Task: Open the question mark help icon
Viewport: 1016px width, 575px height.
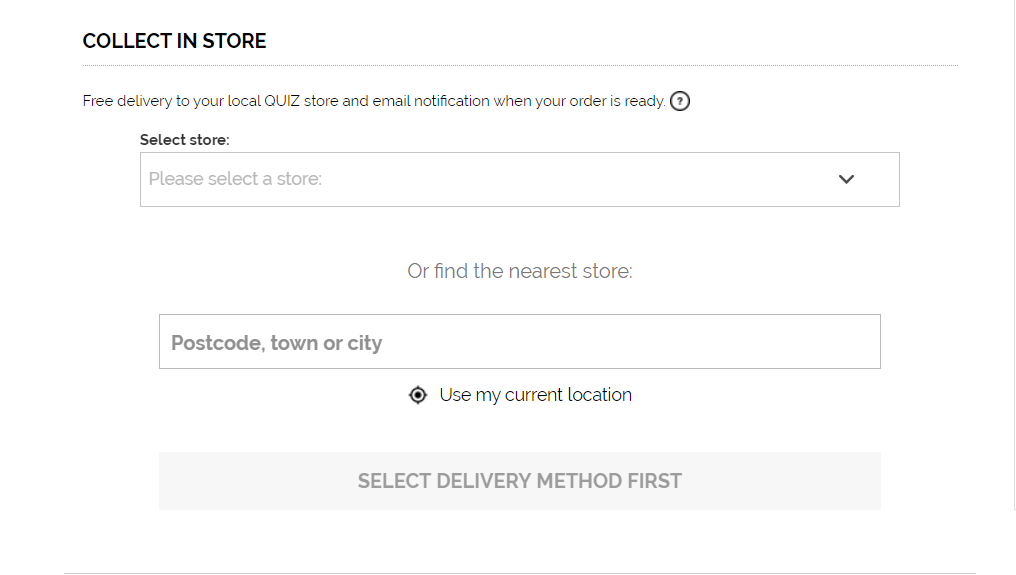Action: [680, 101]
